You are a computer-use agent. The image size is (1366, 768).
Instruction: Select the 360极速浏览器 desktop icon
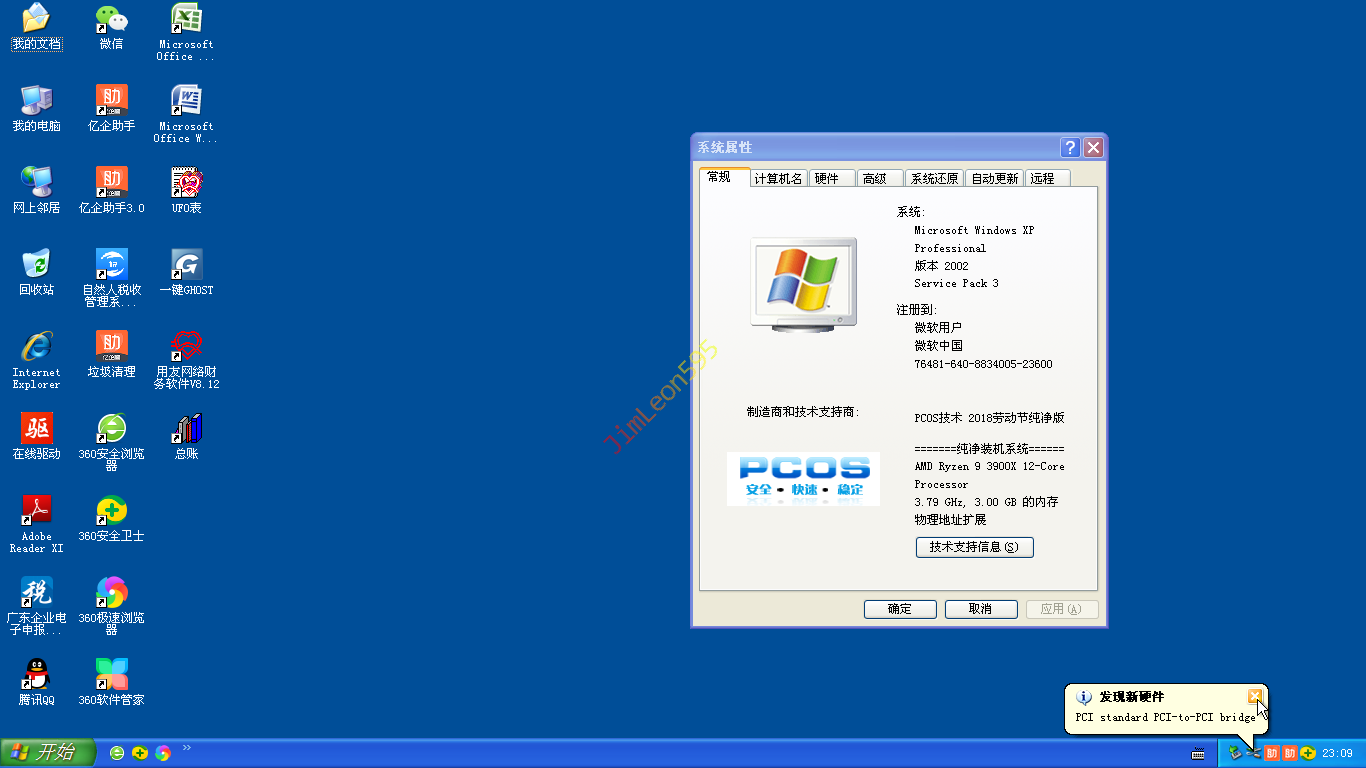pos(111,593)
